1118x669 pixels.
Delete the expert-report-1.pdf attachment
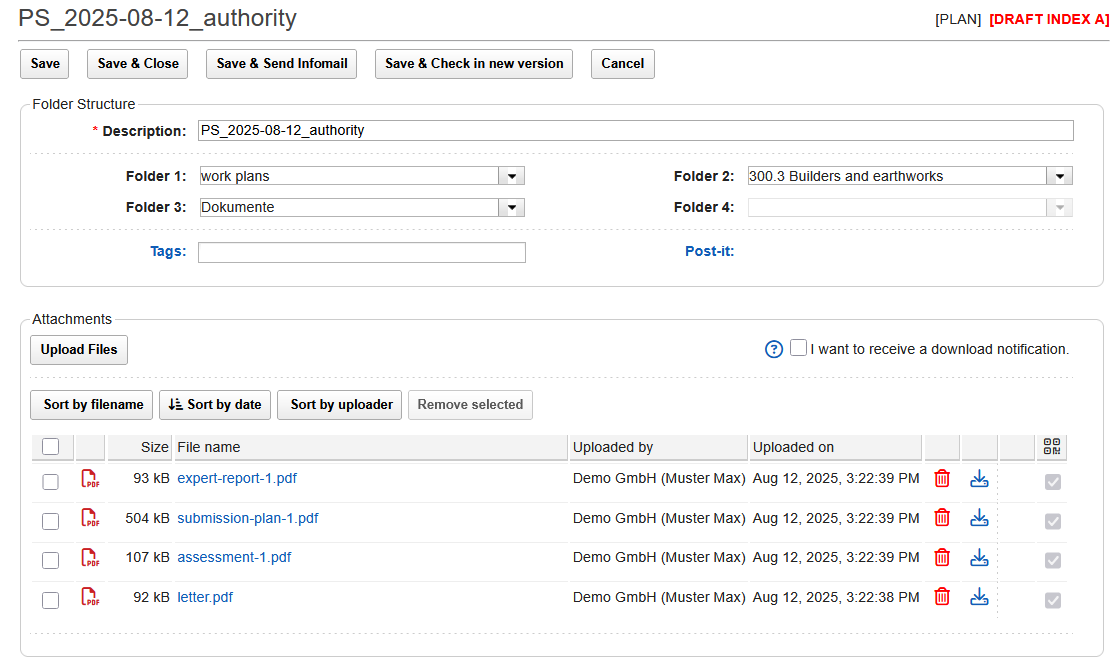click(x=941, y=479)
